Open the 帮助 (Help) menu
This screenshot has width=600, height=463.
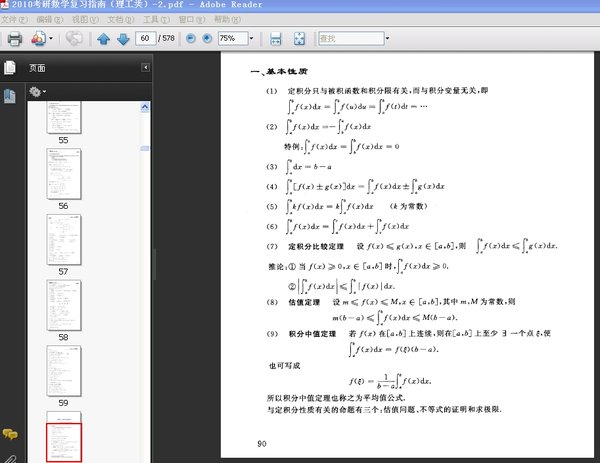pyautogui.click(x=227, y=20)
